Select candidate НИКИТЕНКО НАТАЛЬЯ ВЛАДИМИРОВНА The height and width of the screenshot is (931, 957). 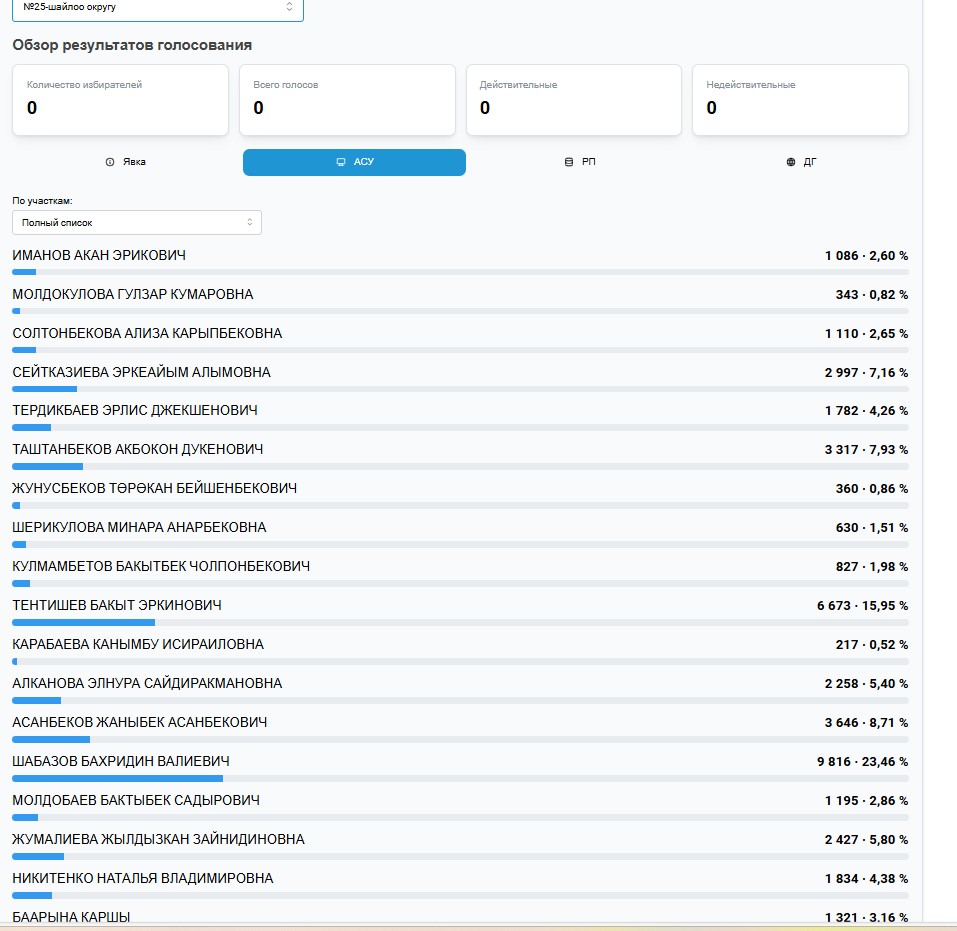point(143,878)
